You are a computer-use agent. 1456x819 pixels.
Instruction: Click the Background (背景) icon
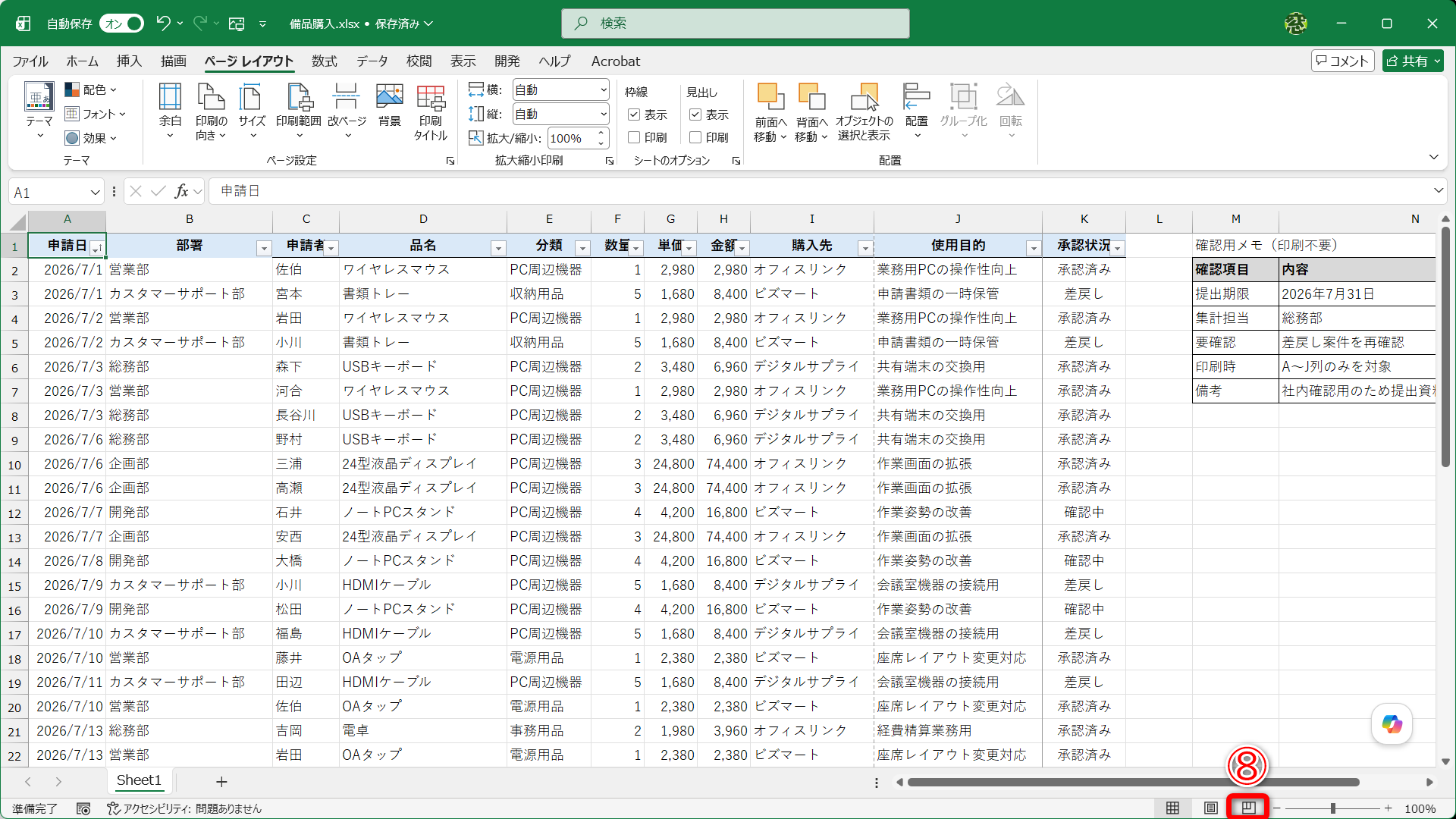pos(389,105)
